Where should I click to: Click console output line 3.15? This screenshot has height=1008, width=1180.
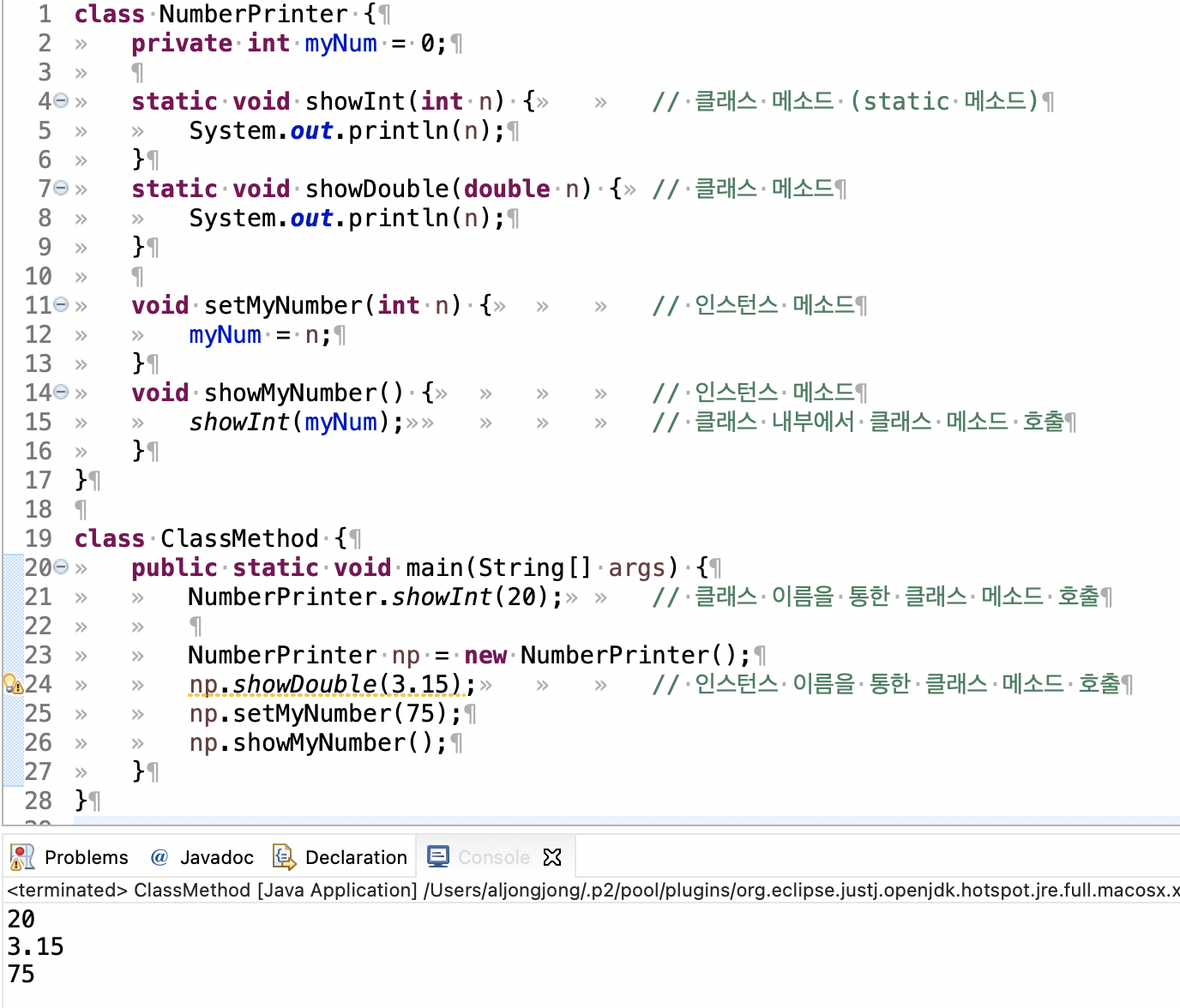tap(36, 947)
